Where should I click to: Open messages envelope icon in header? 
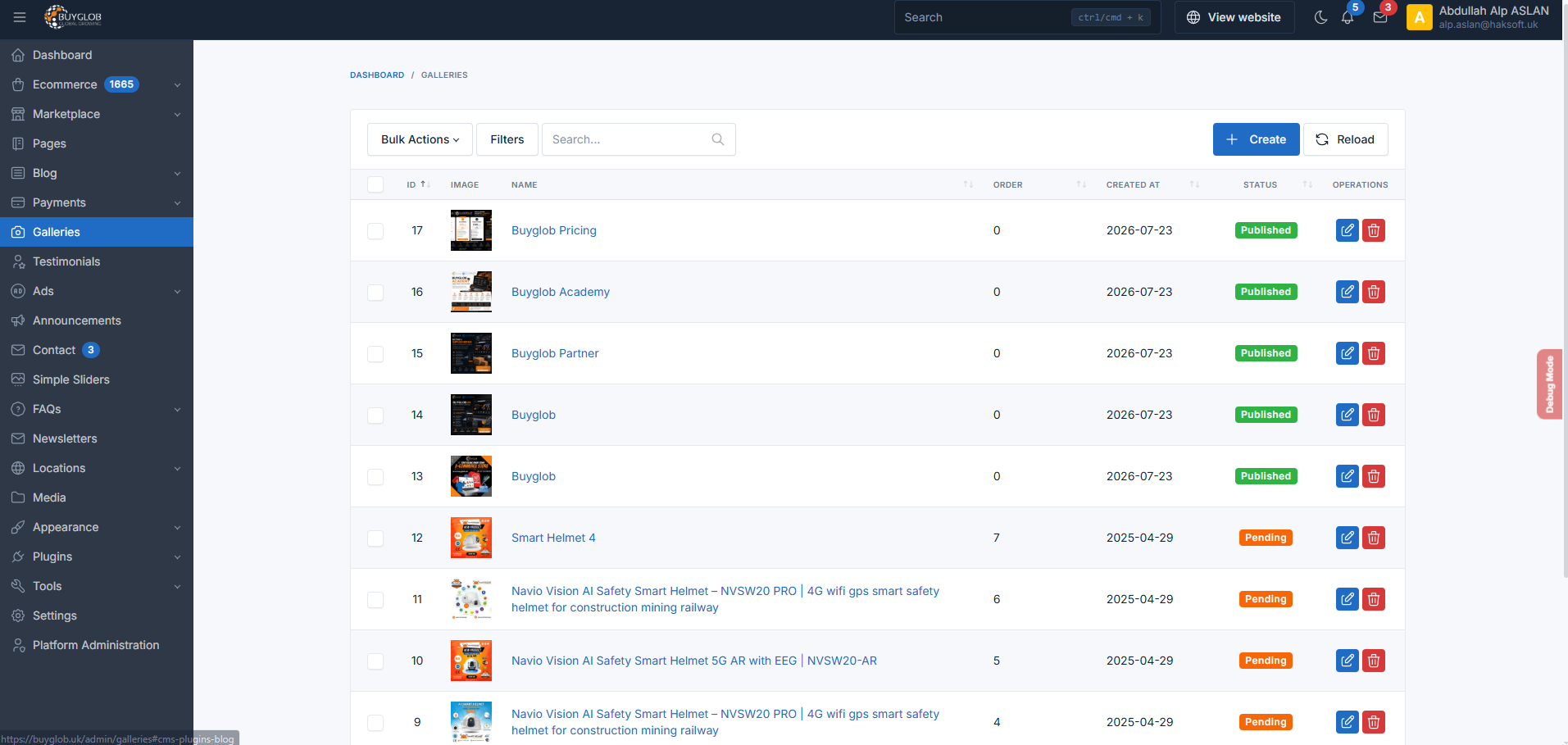(1380, 17)
